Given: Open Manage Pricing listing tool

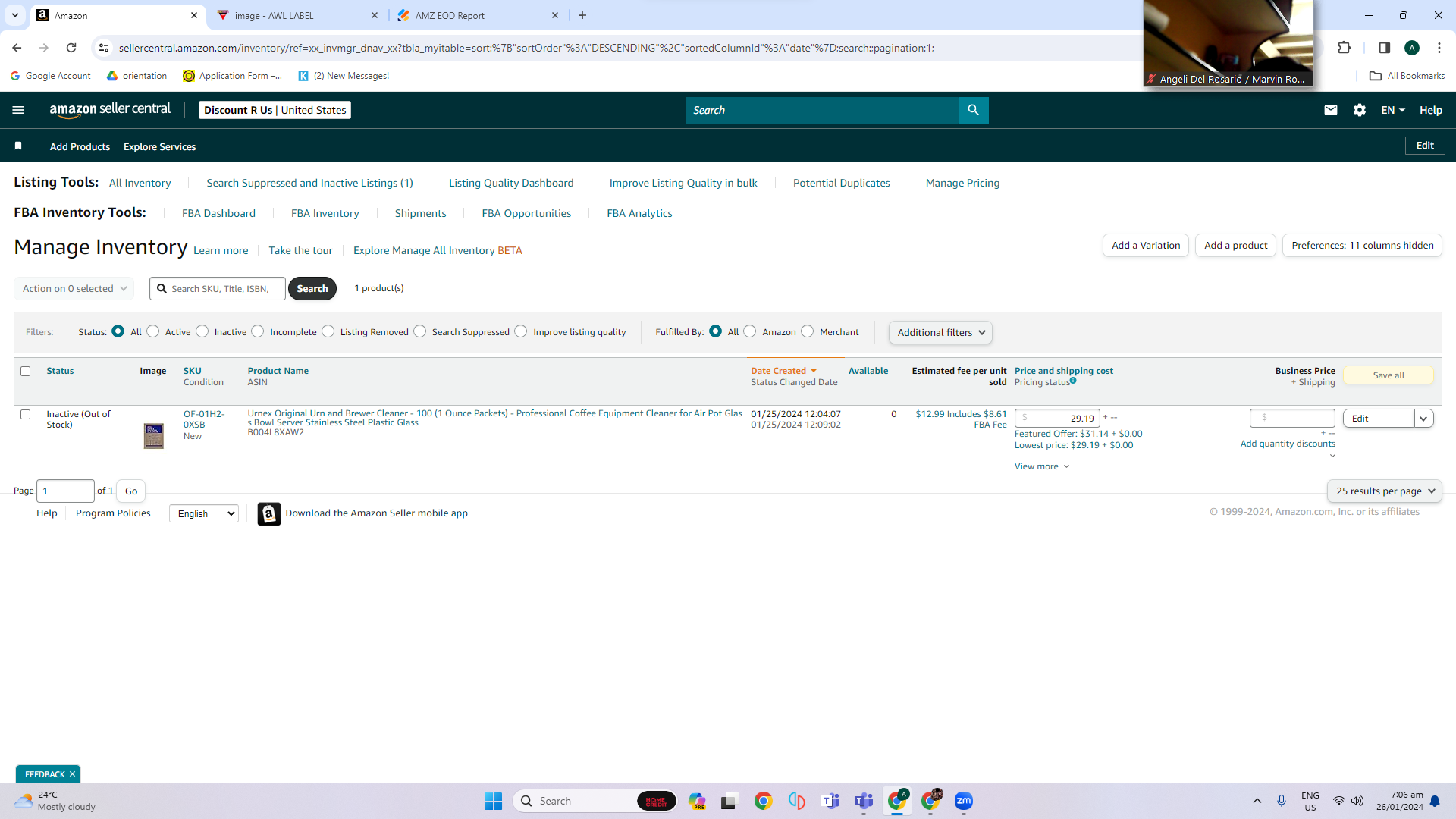Looking at the screenshot, I should pos(962,183).
